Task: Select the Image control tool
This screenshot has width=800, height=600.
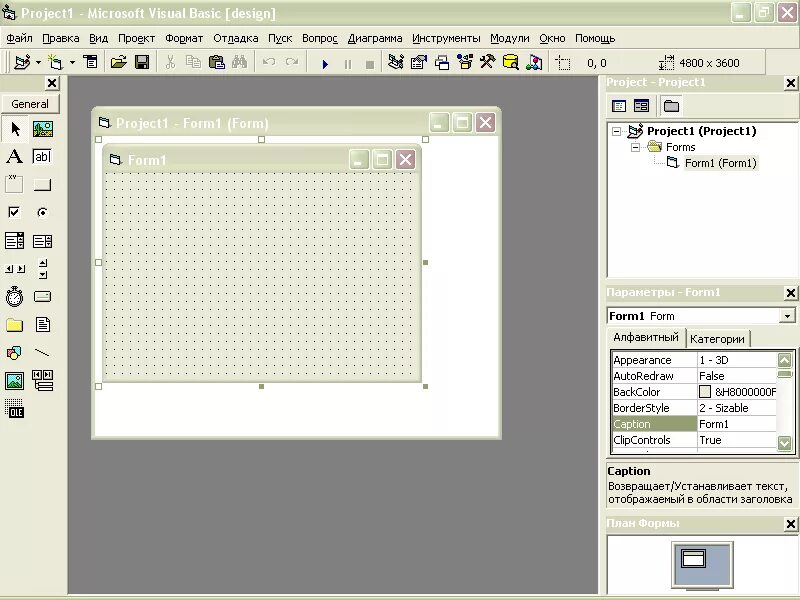Action: [x=15, y=381]
